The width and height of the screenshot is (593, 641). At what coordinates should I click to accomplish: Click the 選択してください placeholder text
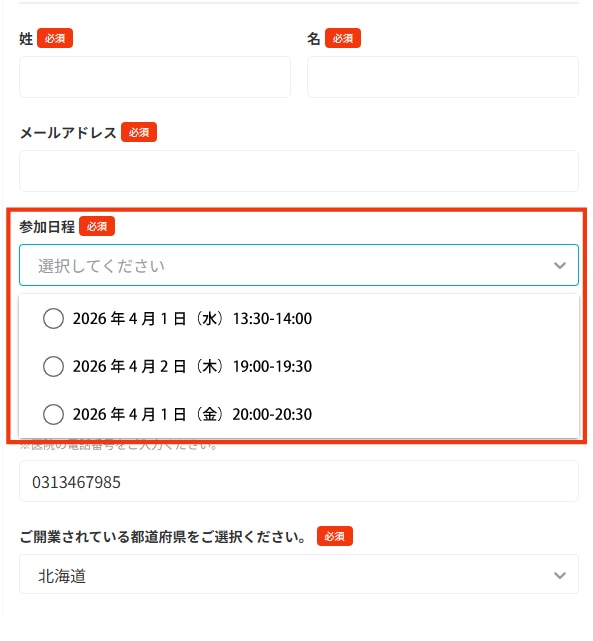[101, 266]
